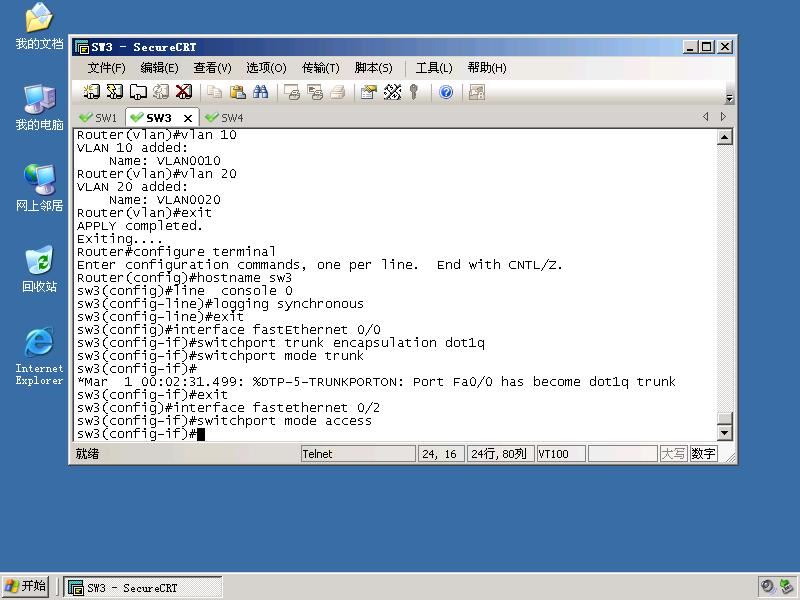Switch to the SW4 session tab

point(224,118)
